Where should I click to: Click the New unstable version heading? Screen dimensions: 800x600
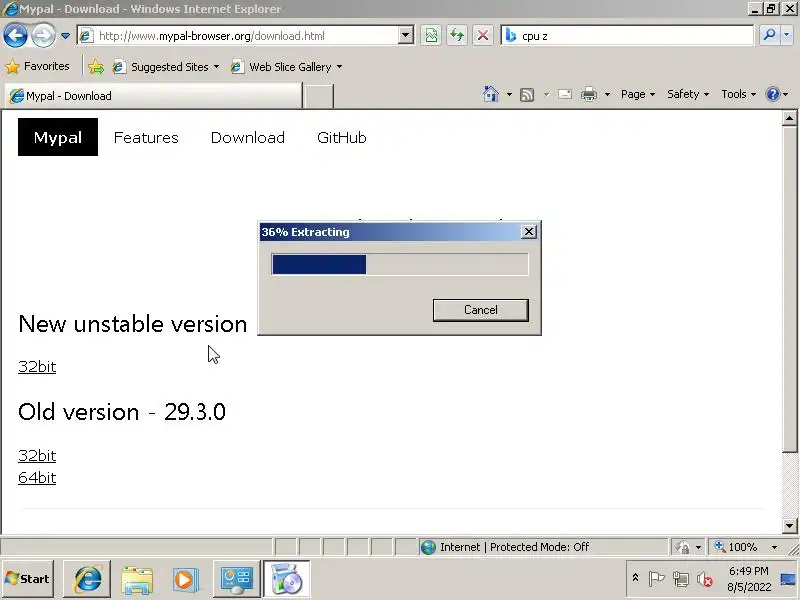point(133,324)
